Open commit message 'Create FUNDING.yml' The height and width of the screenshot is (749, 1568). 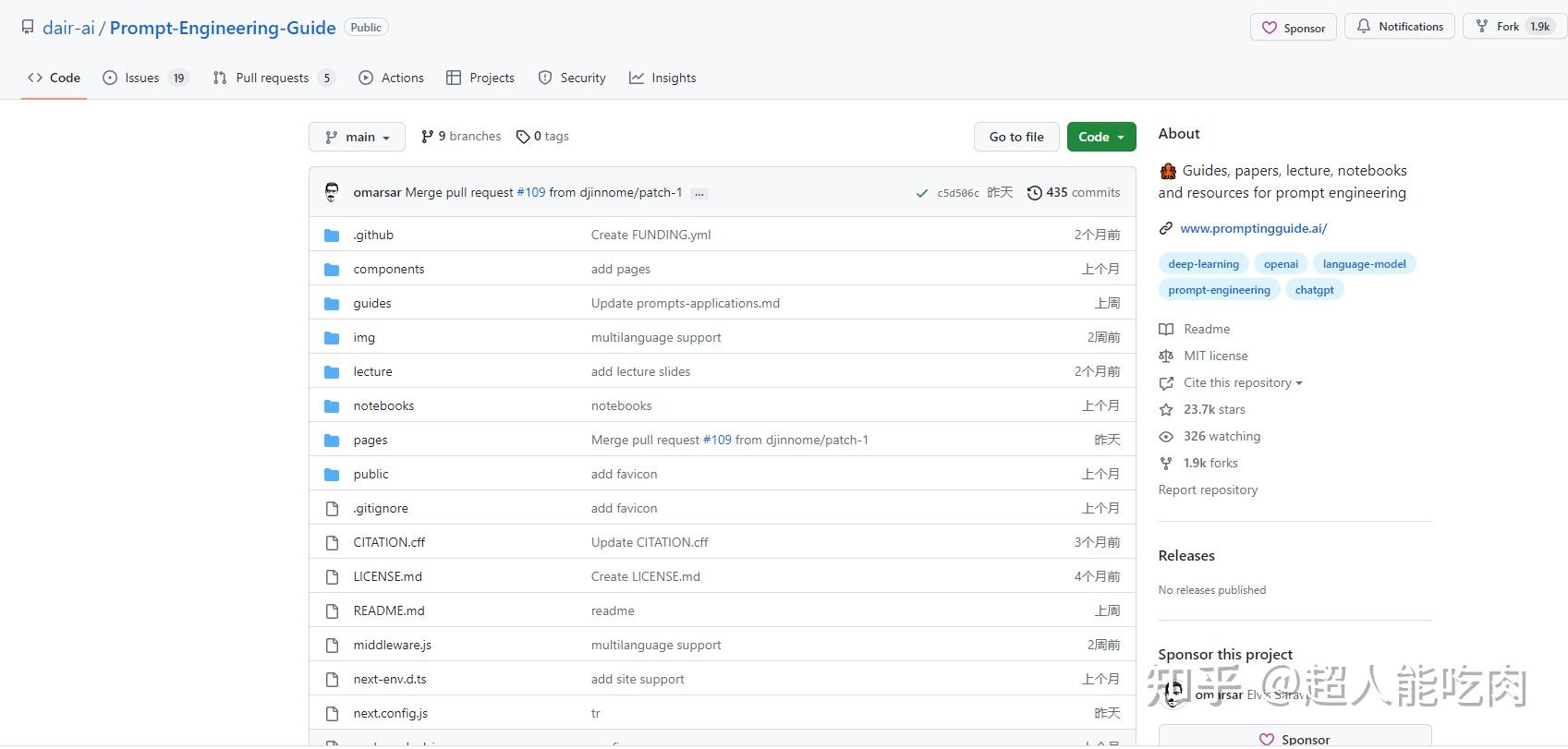coord(651,236)
